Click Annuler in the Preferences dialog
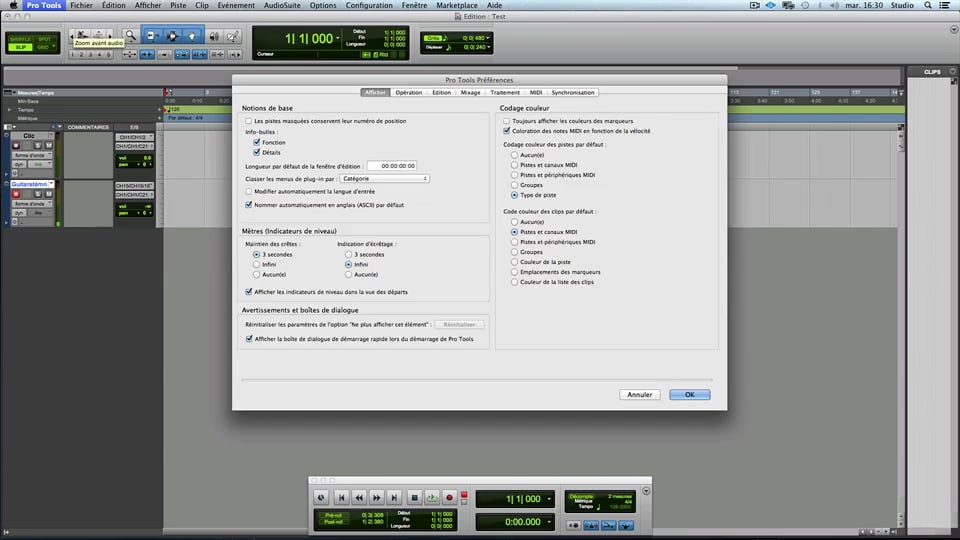Screen dimensions: 960x540 click(639, 395)
